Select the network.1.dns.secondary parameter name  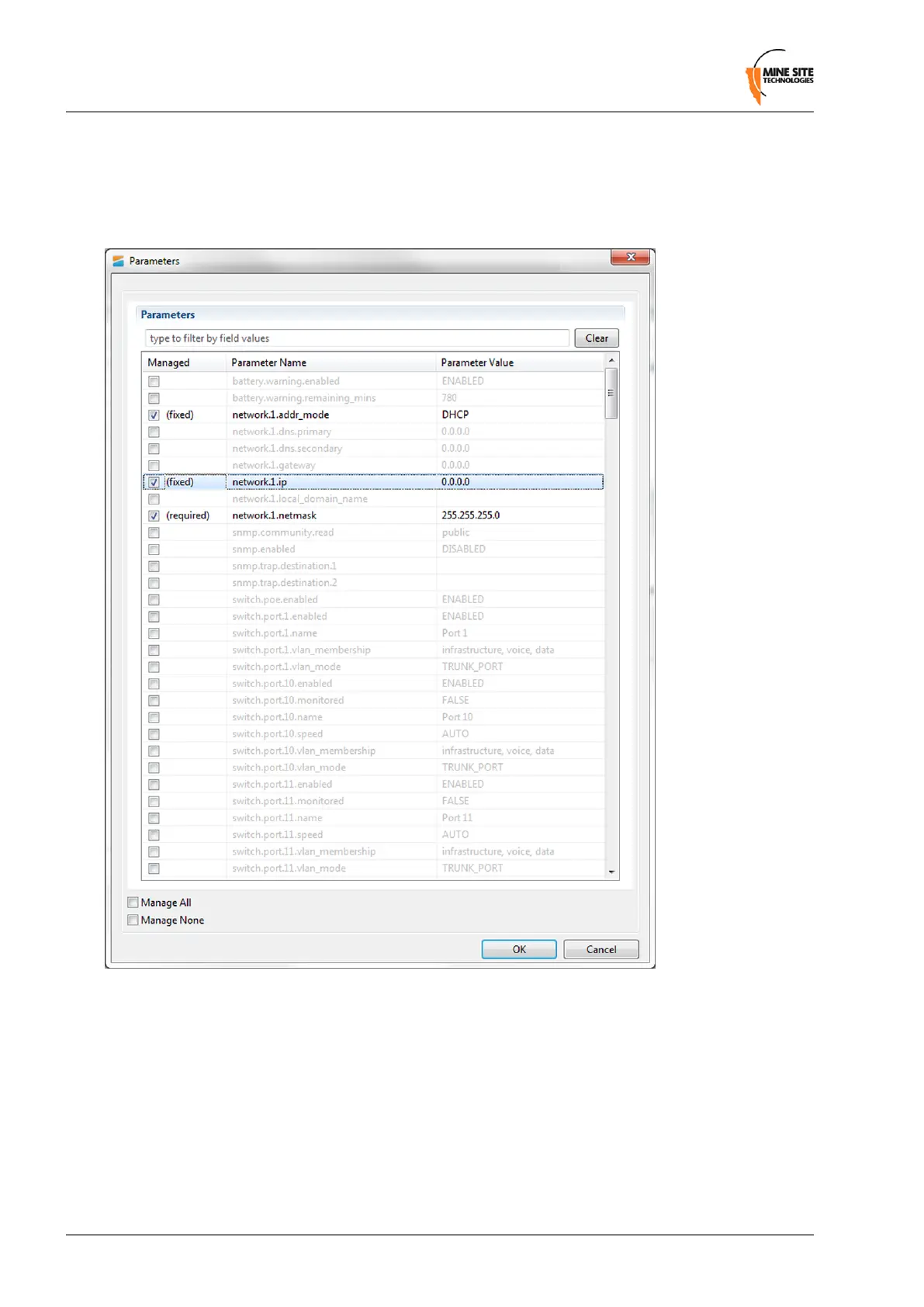point(286,449)
